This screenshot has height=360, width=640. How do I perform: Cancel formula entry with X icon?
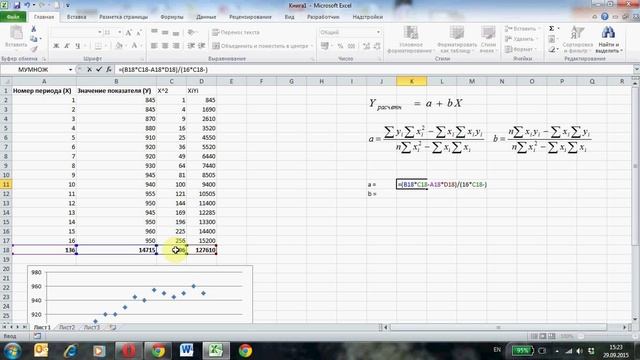tap(89, 70)
